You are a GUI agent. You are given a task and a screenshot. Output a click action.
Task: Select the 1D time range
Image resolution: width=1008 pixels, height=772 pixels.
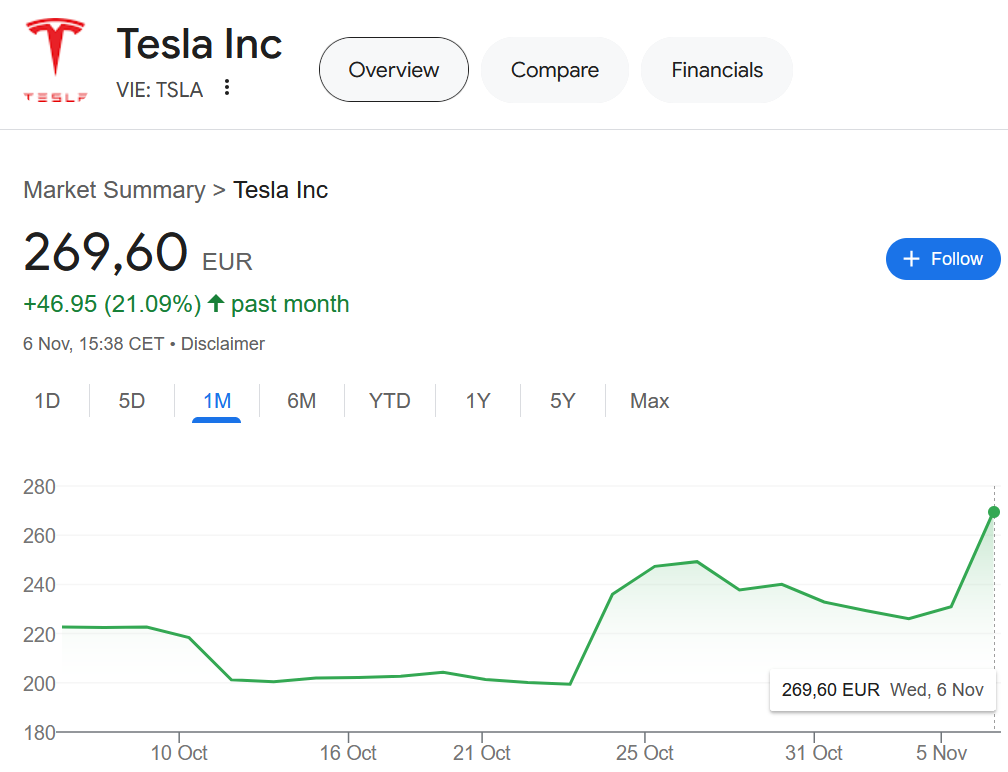pyautogui.click(x=46, y=400)
